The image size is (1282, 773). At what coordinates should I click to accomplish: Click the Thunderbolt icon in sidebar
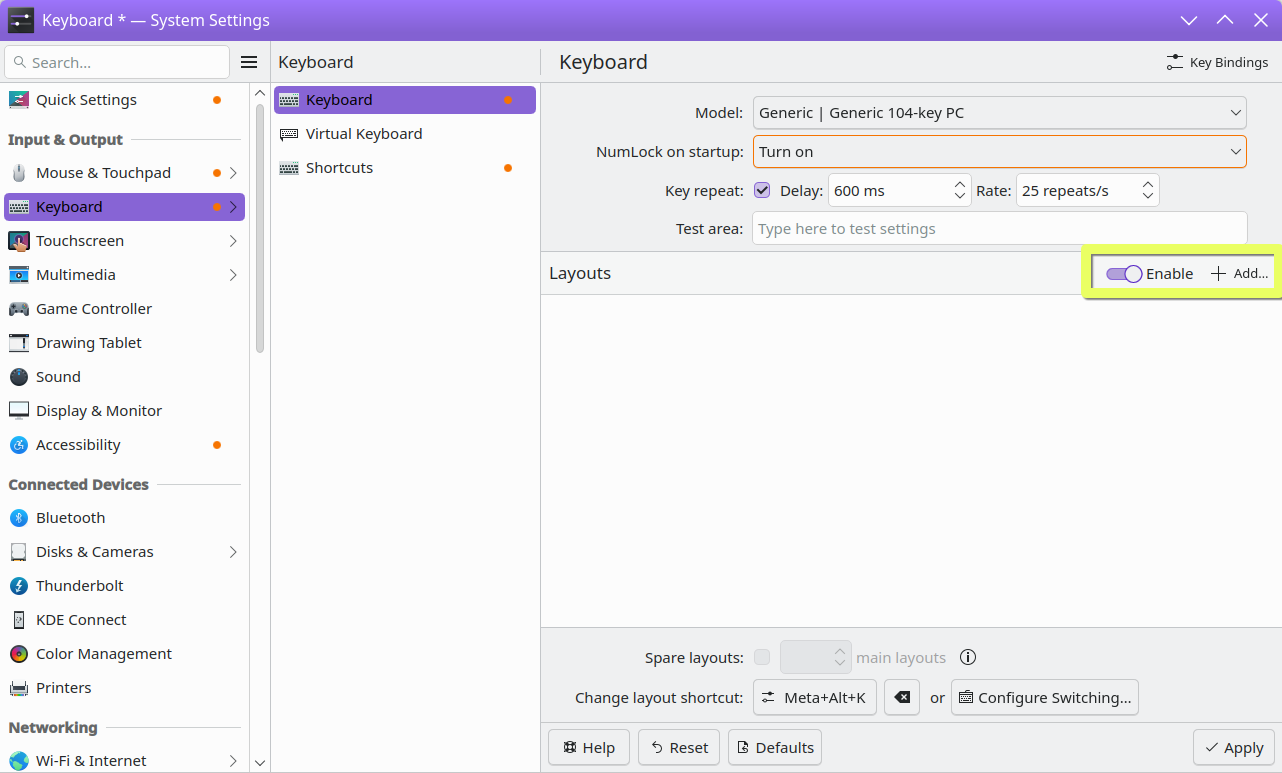[19, 586]
